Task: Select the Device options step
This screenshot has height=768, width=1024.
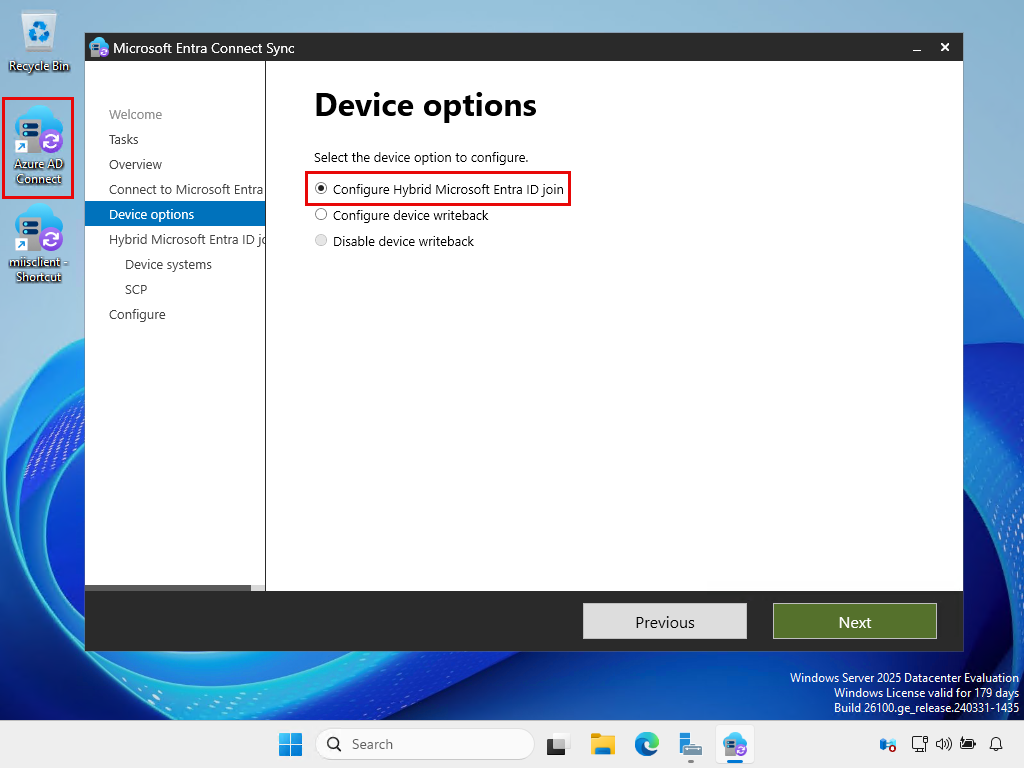Action: click(175, 214)
